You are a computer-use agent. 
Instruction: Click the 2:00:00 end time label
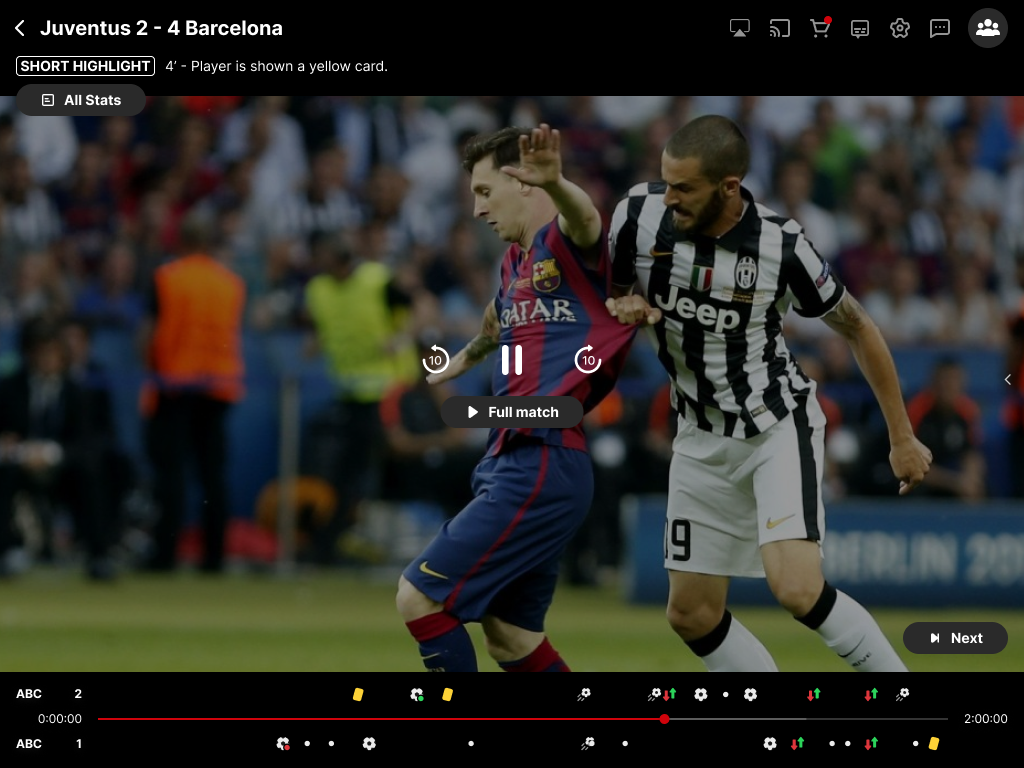pos(985,719)
